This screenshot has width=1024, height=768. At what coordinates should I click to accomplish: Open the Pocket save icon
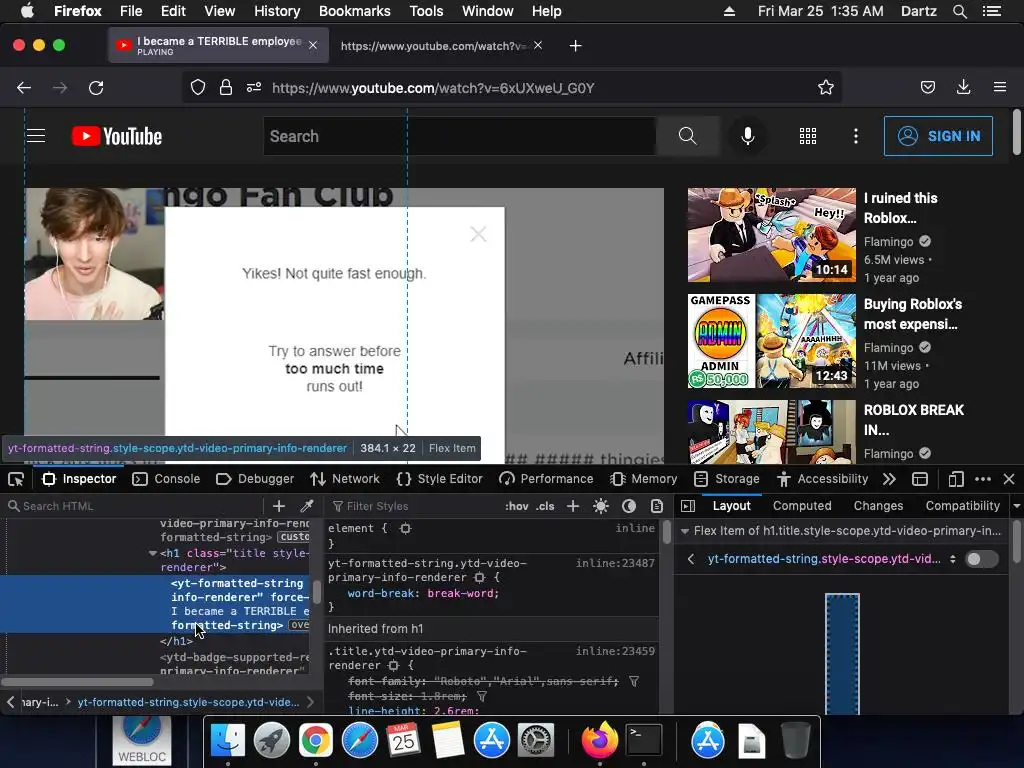[928, 88]
